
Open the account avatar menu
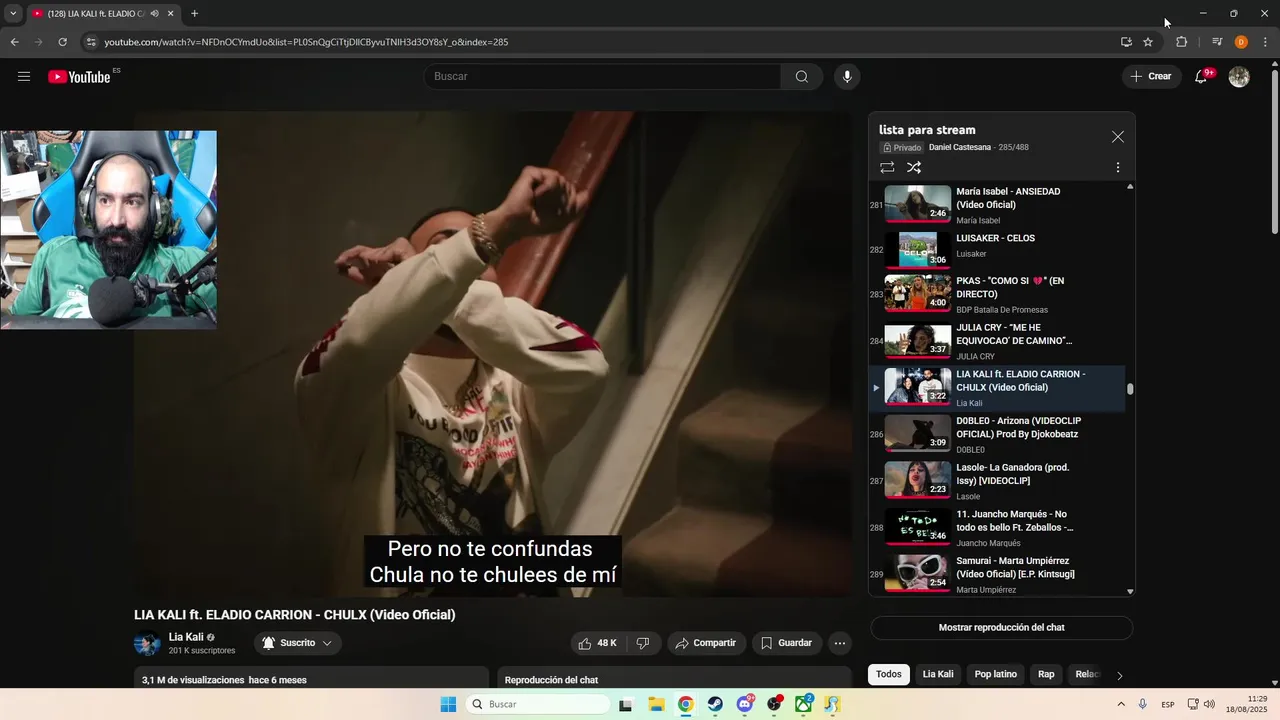[1239, 77]
